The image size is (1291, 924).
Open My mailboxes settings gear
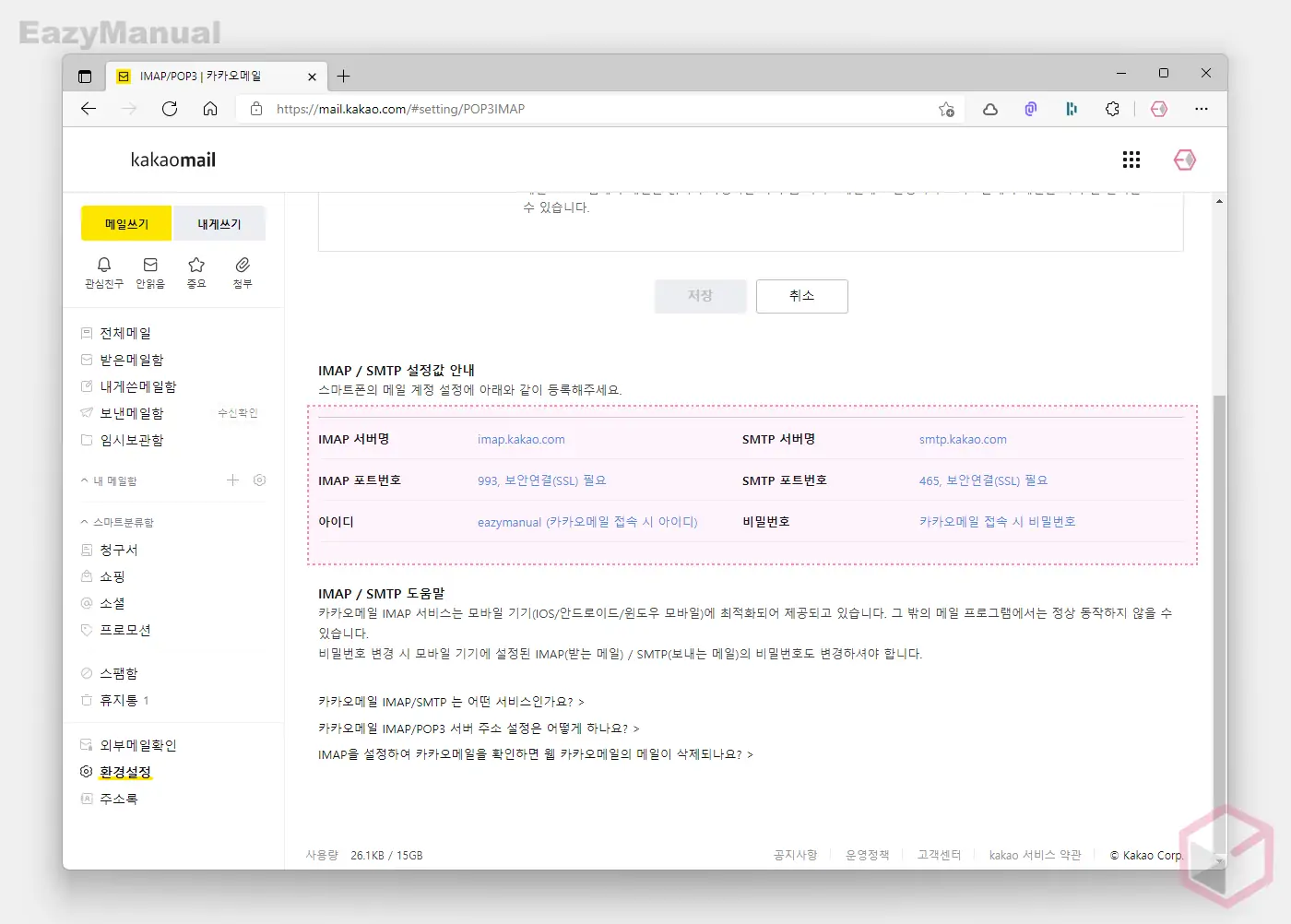tap(259, 480)
